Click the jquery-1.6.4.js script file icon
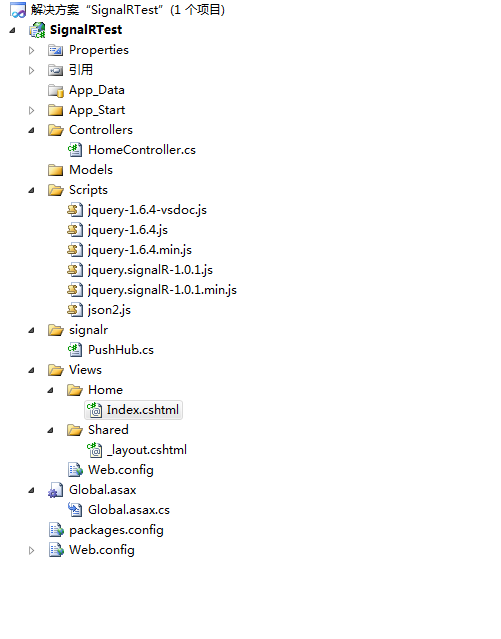501x639 pixels. click(75, 230)
